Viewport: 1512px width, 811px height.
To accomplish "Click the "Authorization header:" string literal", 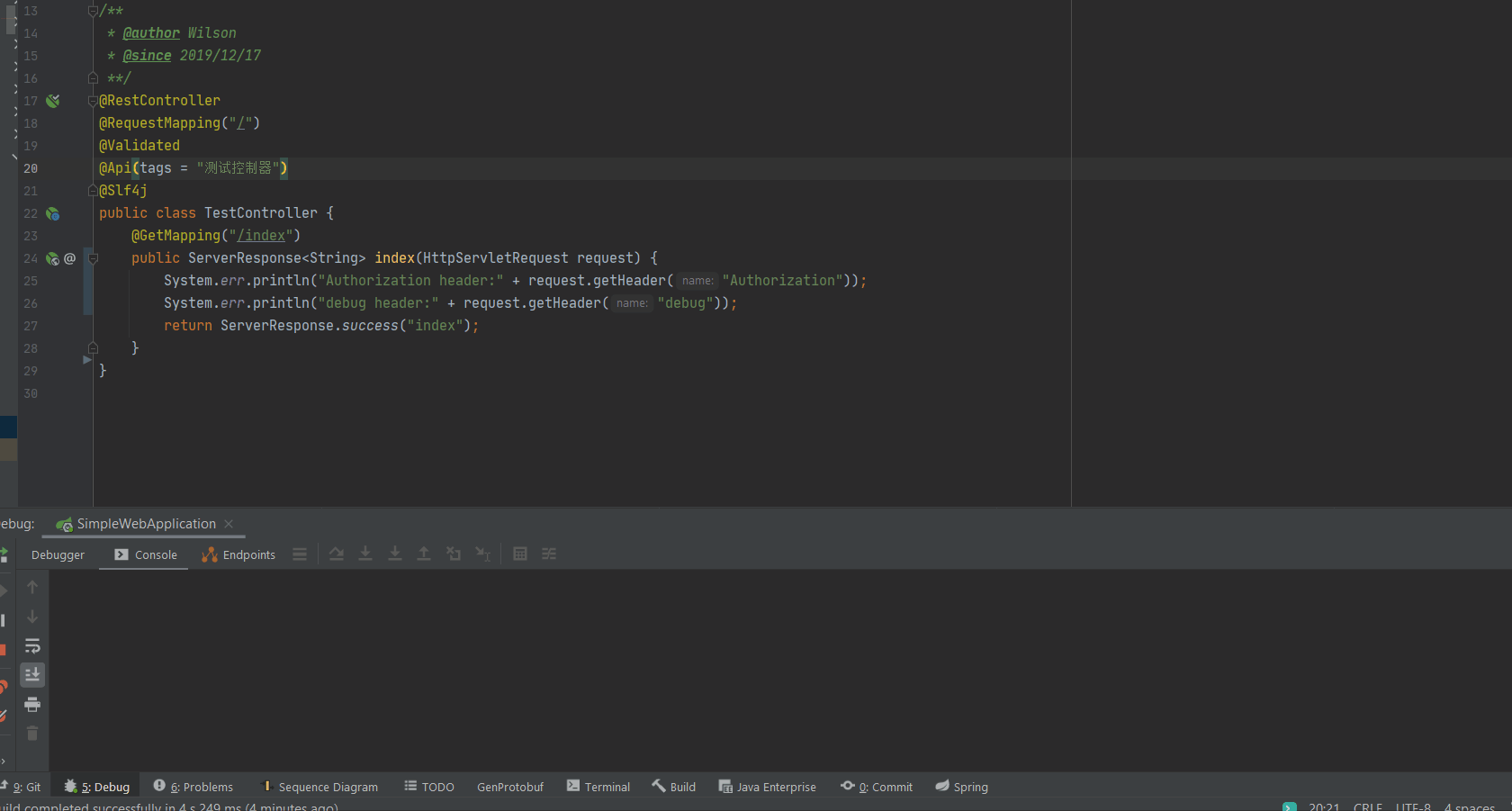I will [410, 281].
